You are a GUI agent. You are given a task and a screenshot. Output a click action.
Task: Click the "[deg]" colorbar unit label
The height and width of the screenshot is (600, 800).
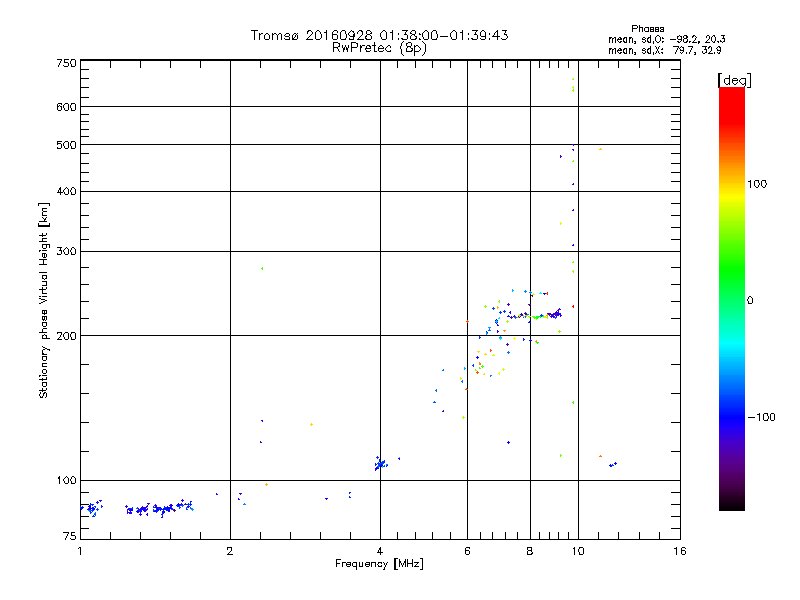734,80
